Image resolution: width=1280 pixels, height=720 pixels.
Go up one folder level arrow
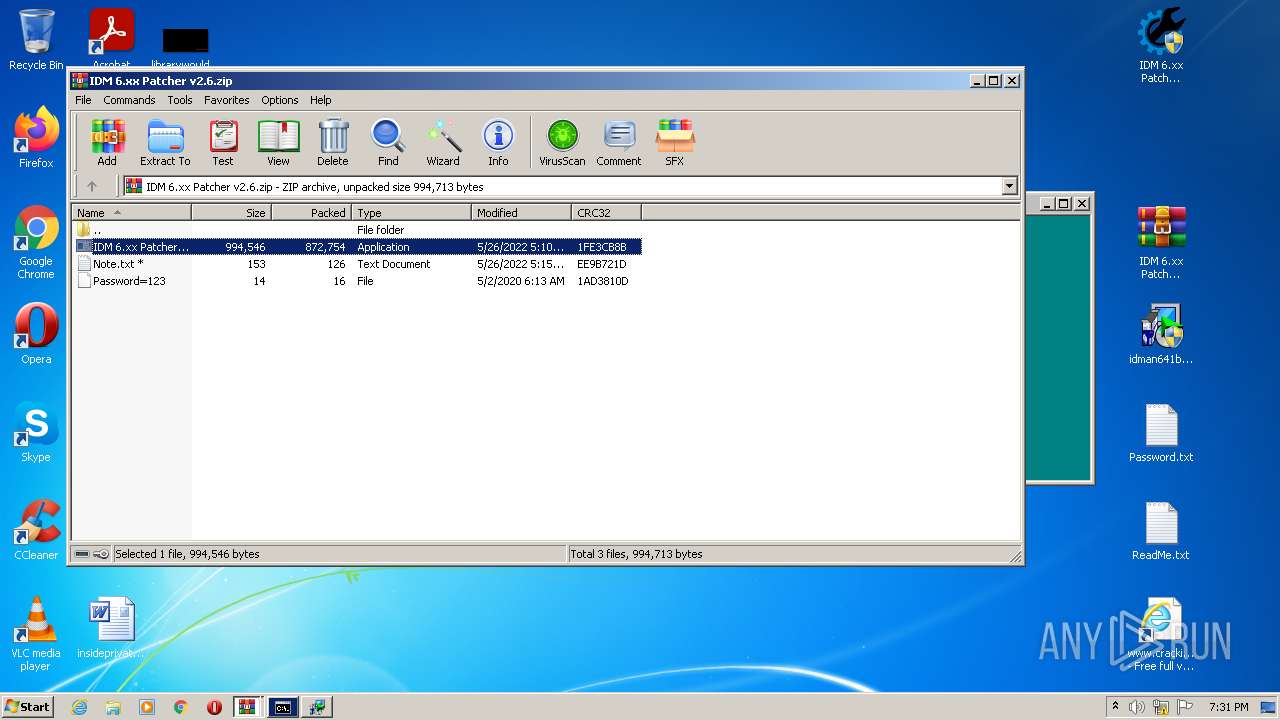[92, 186]
